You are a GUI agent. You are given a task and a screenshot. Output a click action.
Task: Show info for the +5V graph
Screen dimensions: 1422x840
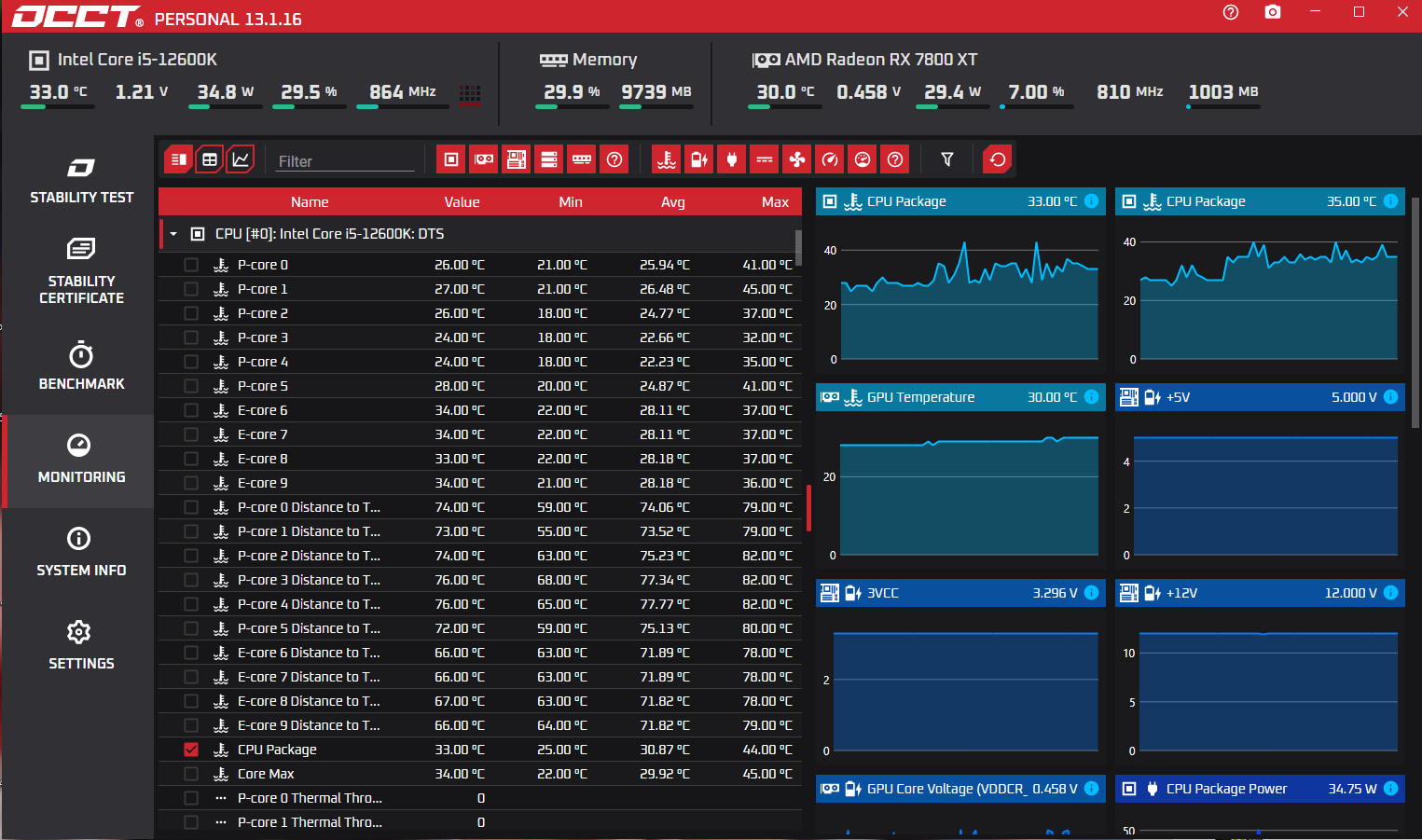click(1391, 397)
